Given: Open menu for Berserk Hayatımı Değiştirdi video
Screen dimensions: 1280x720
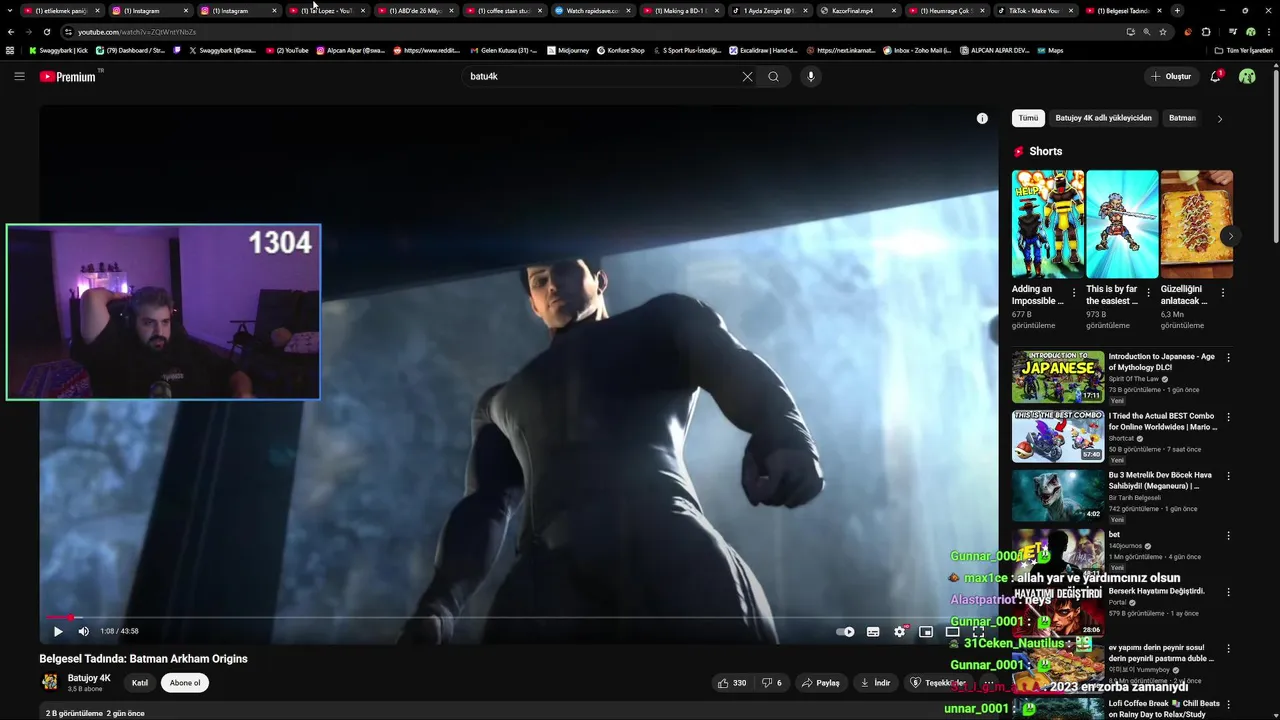Looking at the screenshot, I should [x=1229, y=592].
